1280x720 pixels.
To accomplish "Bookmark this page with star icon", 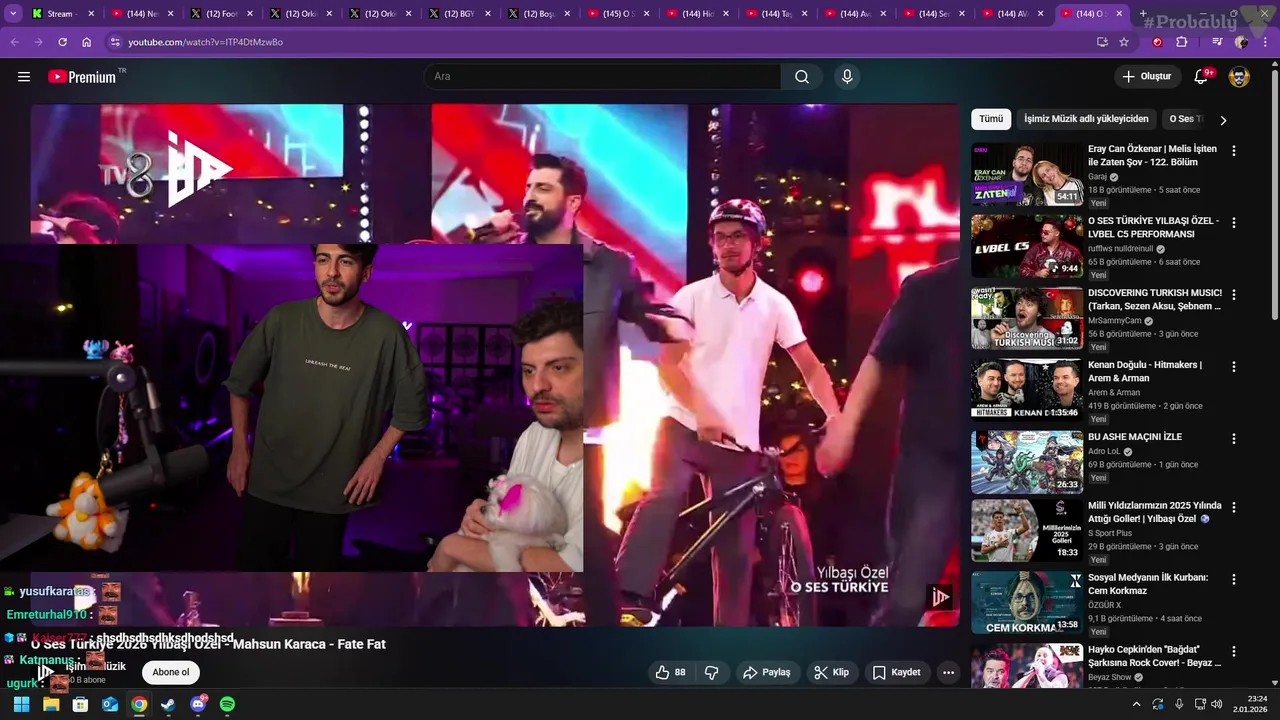I will (x=1124, y=42).
